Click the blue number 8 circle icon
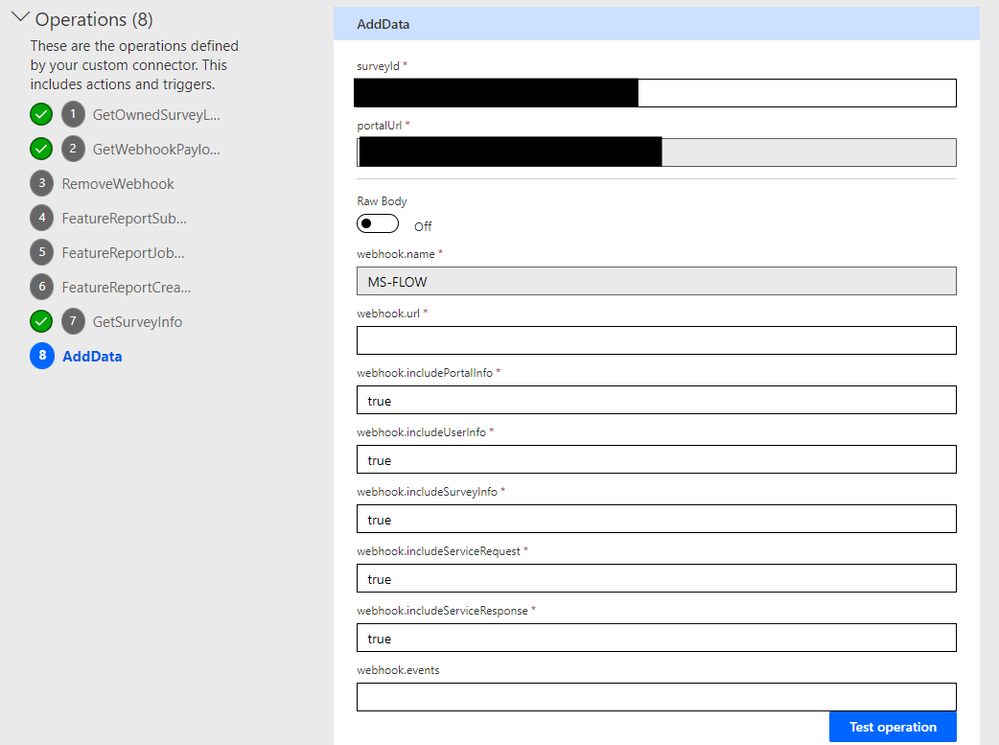The image size is (999, 745). tap(42, 356)
